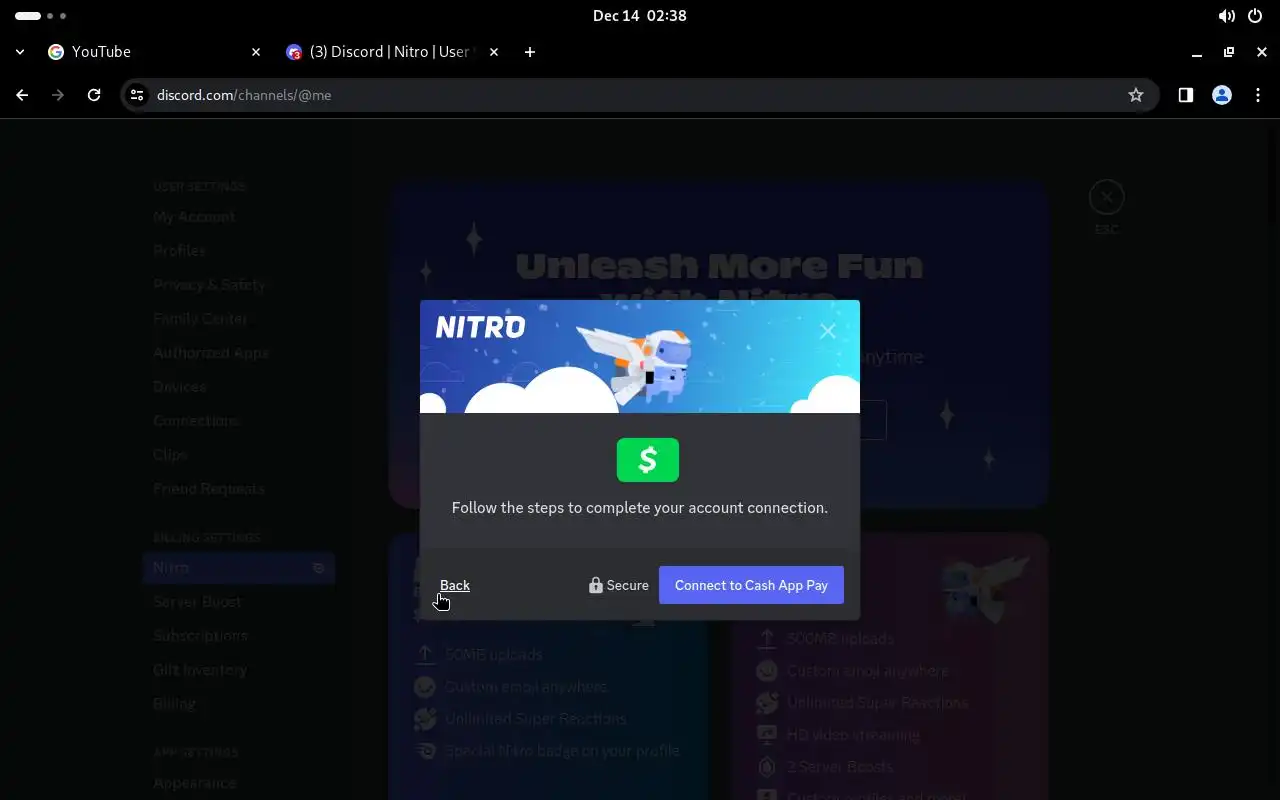Select the Discord Nitro browser tab
The height and width of the screenshot is (800, 1280).
pos(392,52)
